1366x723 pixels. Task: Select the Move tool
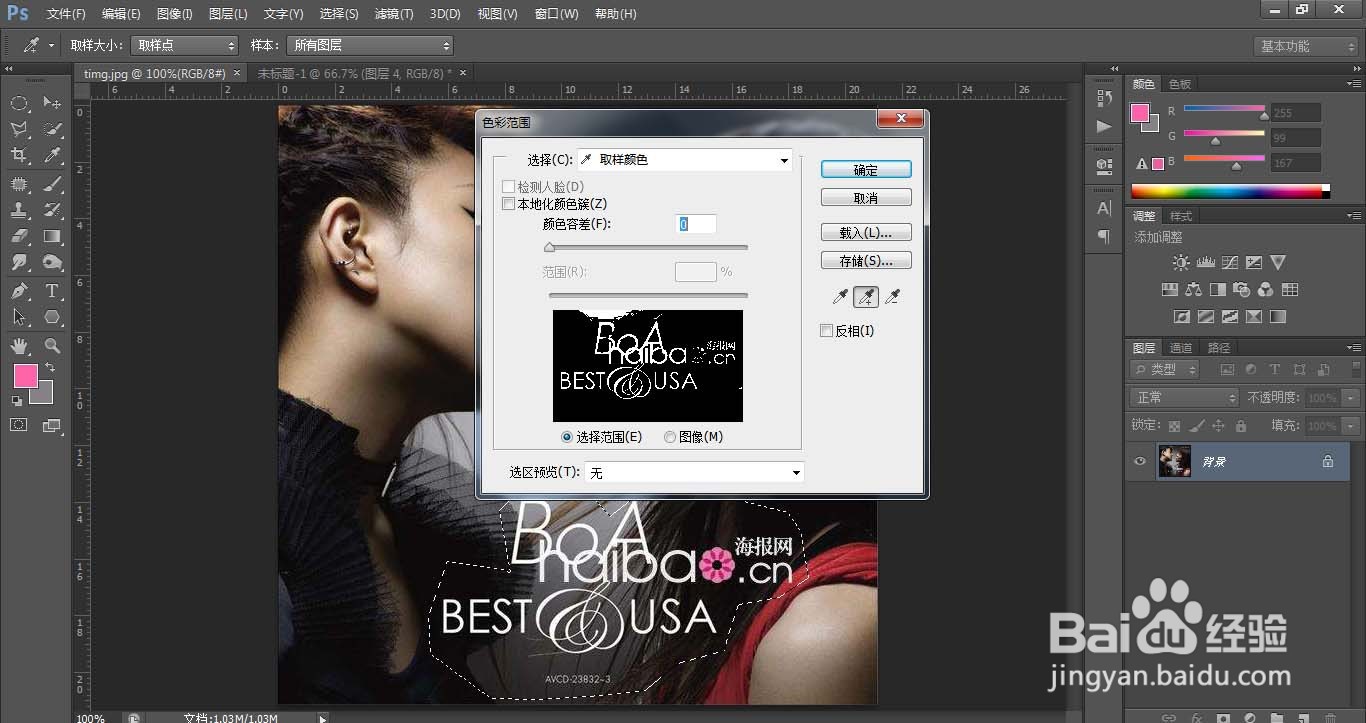coord(52,103)
